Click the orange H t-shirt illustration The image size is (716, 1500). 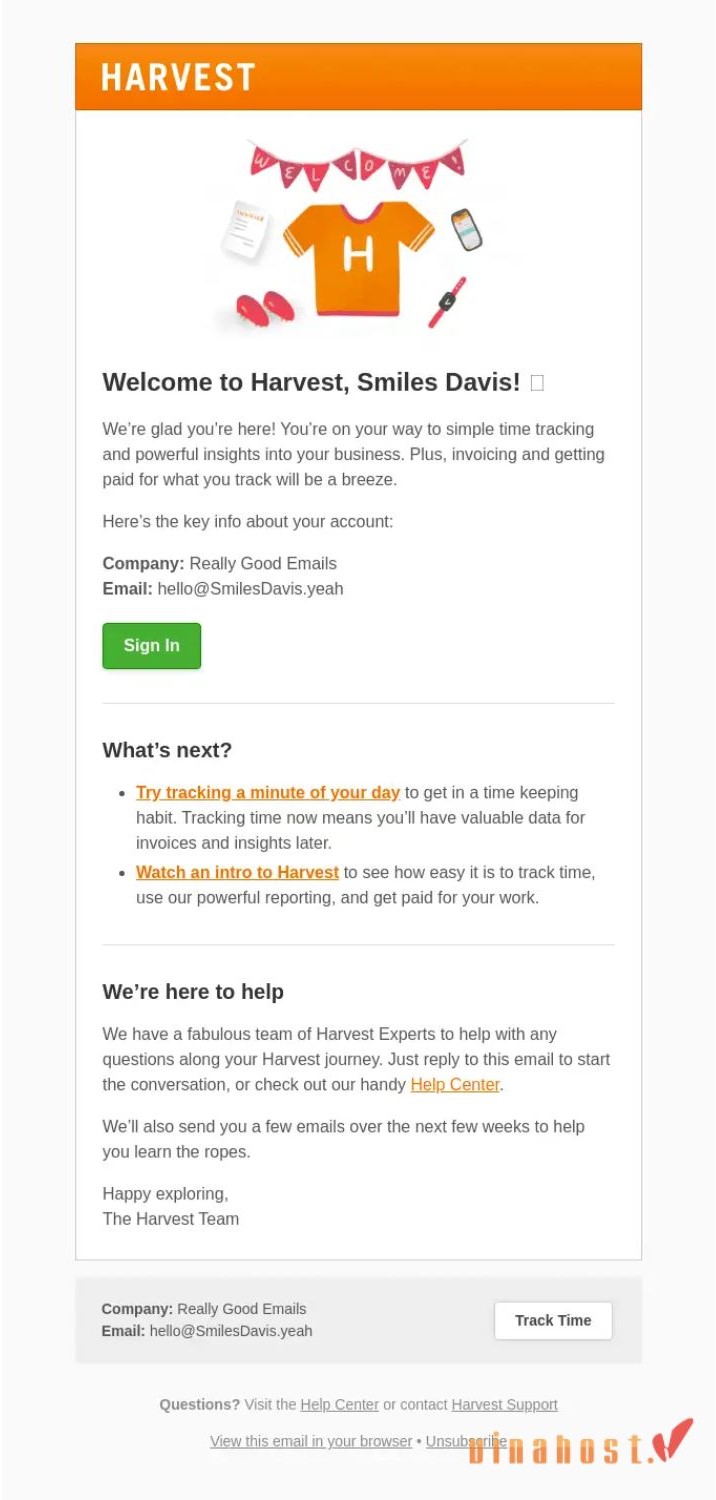pos(358,257)
